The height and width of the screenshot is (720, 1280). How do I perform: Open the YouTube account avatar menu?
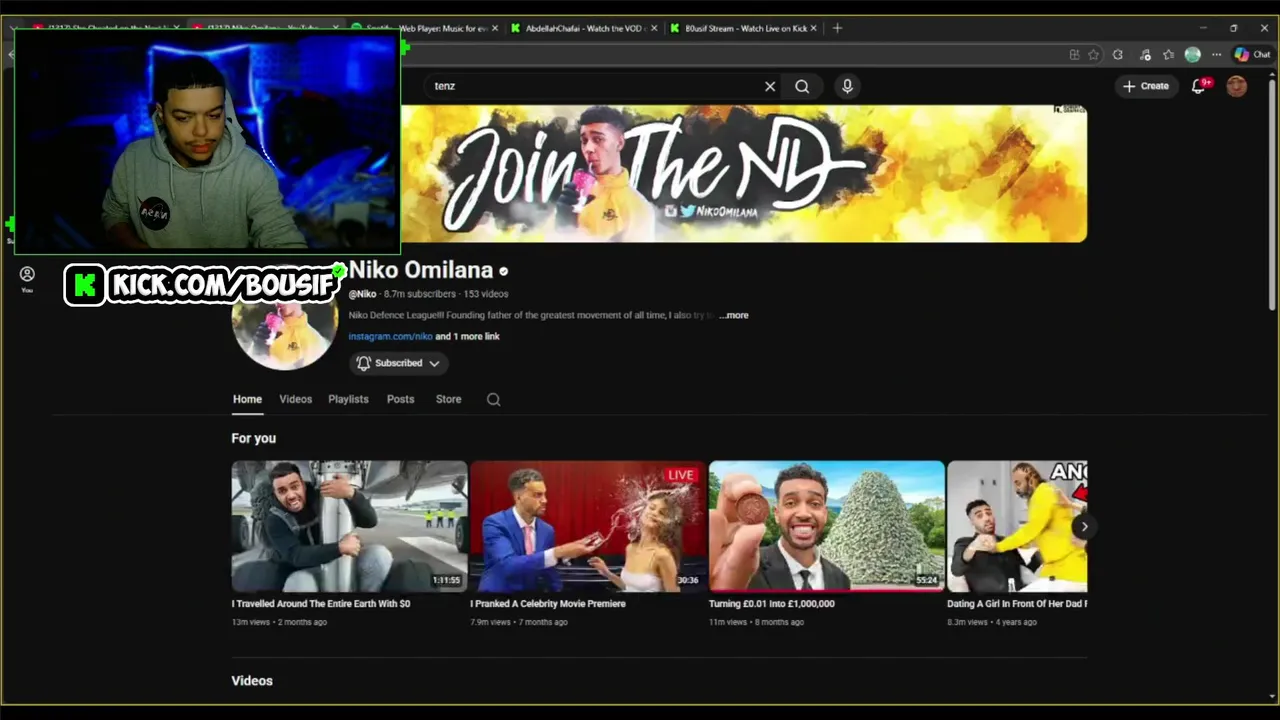[1237, 86]
